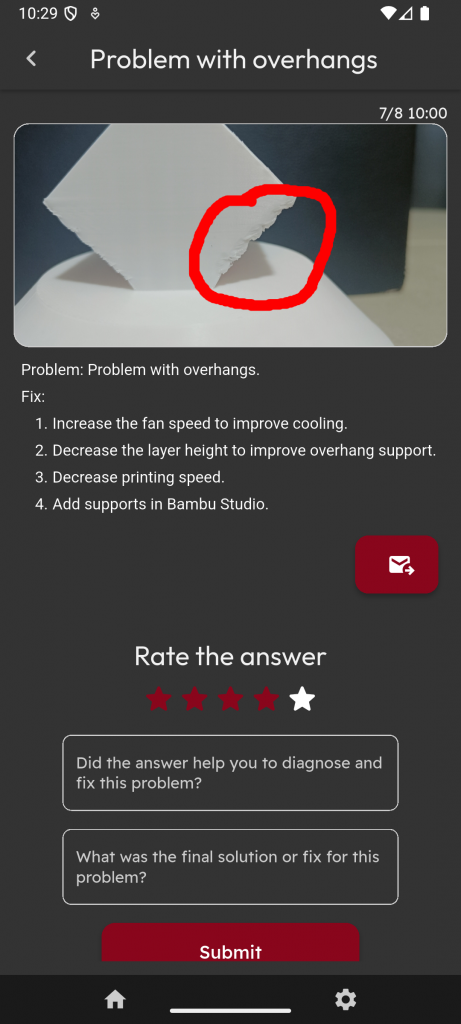This screenshot has height=1024, width=461.
Task: Select the third rating star
Action: pyautogui.click(x=230, y=699)
